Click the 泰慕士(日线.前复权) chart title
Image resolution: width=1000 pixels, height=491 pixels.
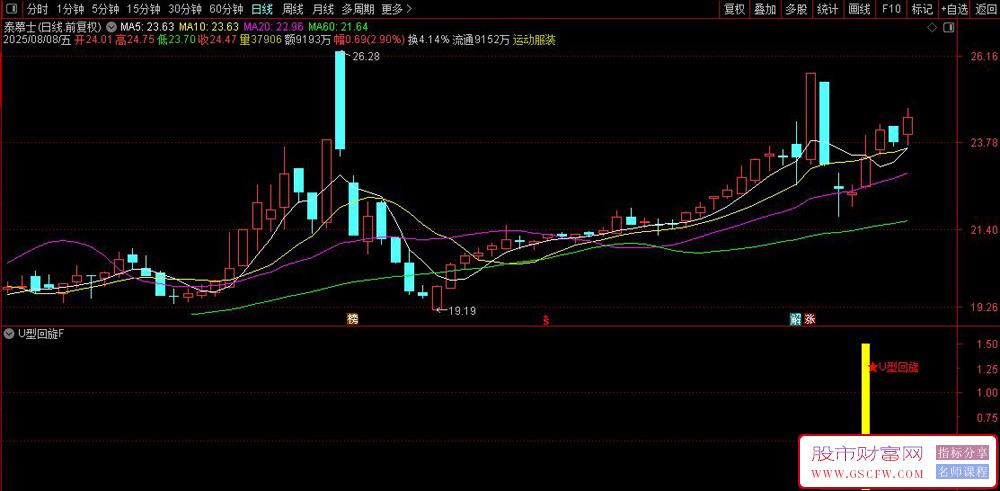point(54,27)
